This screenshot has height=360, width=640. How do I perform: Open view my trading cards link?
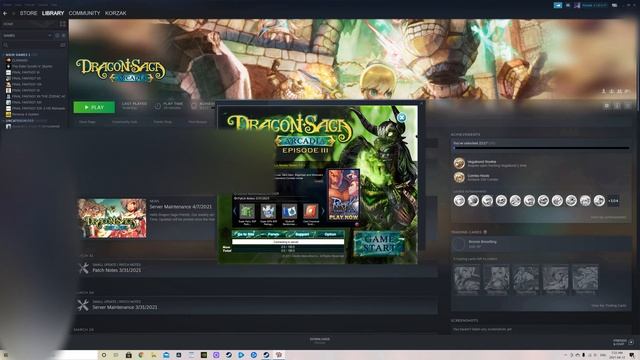pyautogui.click(x=609, y=305)
